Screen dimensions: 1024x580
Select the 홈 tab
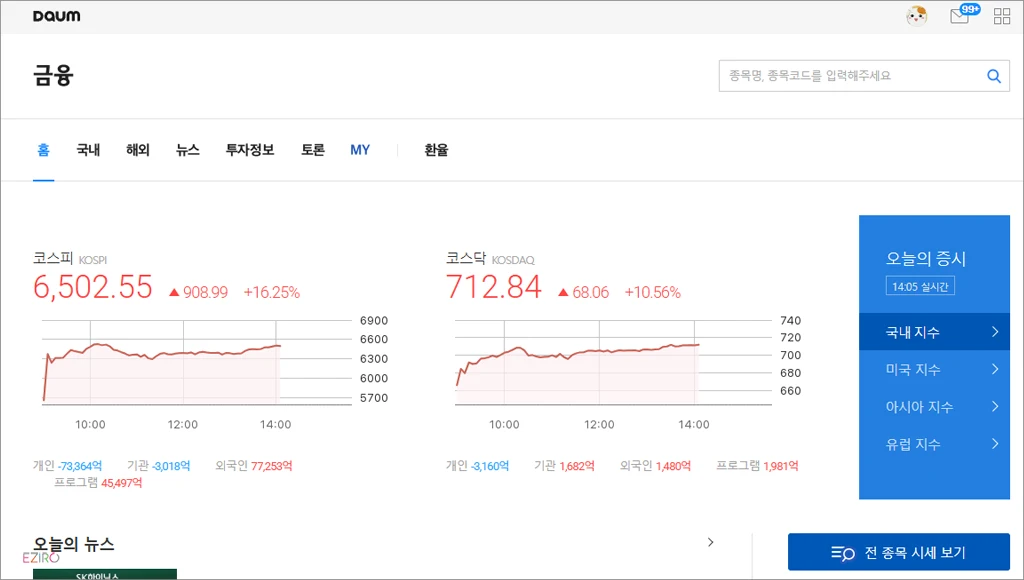point(44,150)
